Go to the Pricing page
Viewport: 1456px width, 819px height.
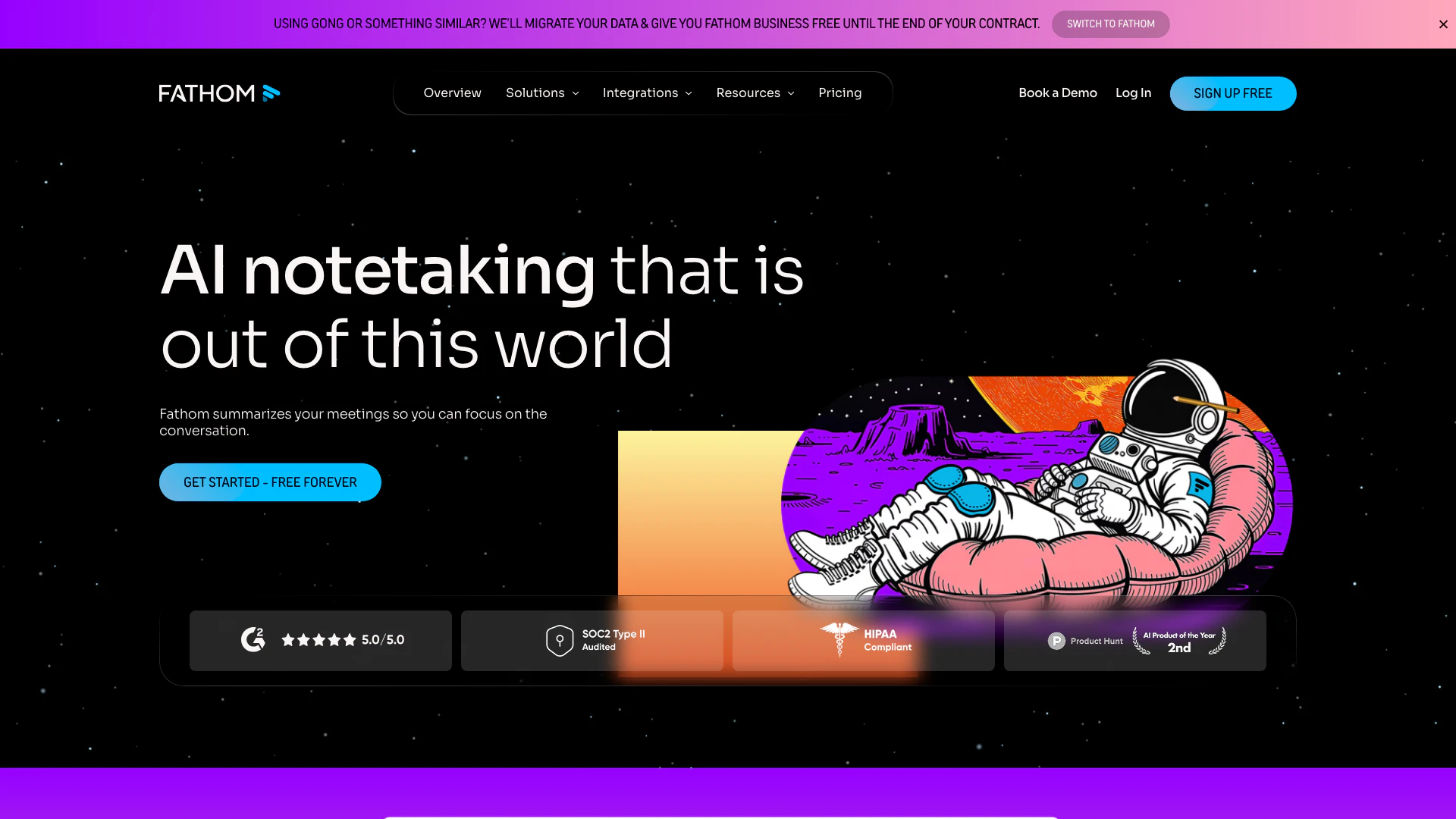pos(839,93)
